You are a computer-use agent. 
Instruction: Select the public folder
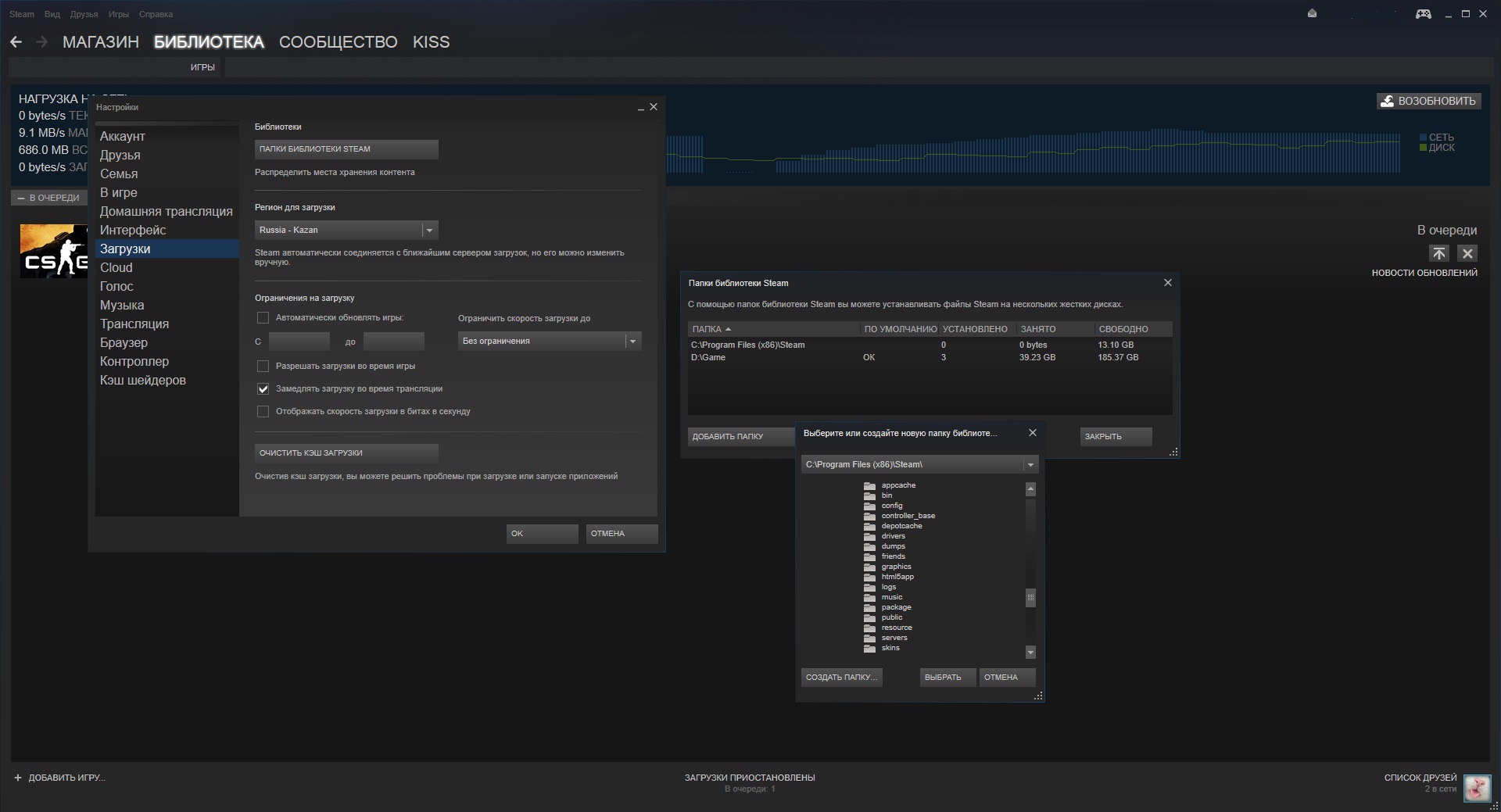coord(892,617)
